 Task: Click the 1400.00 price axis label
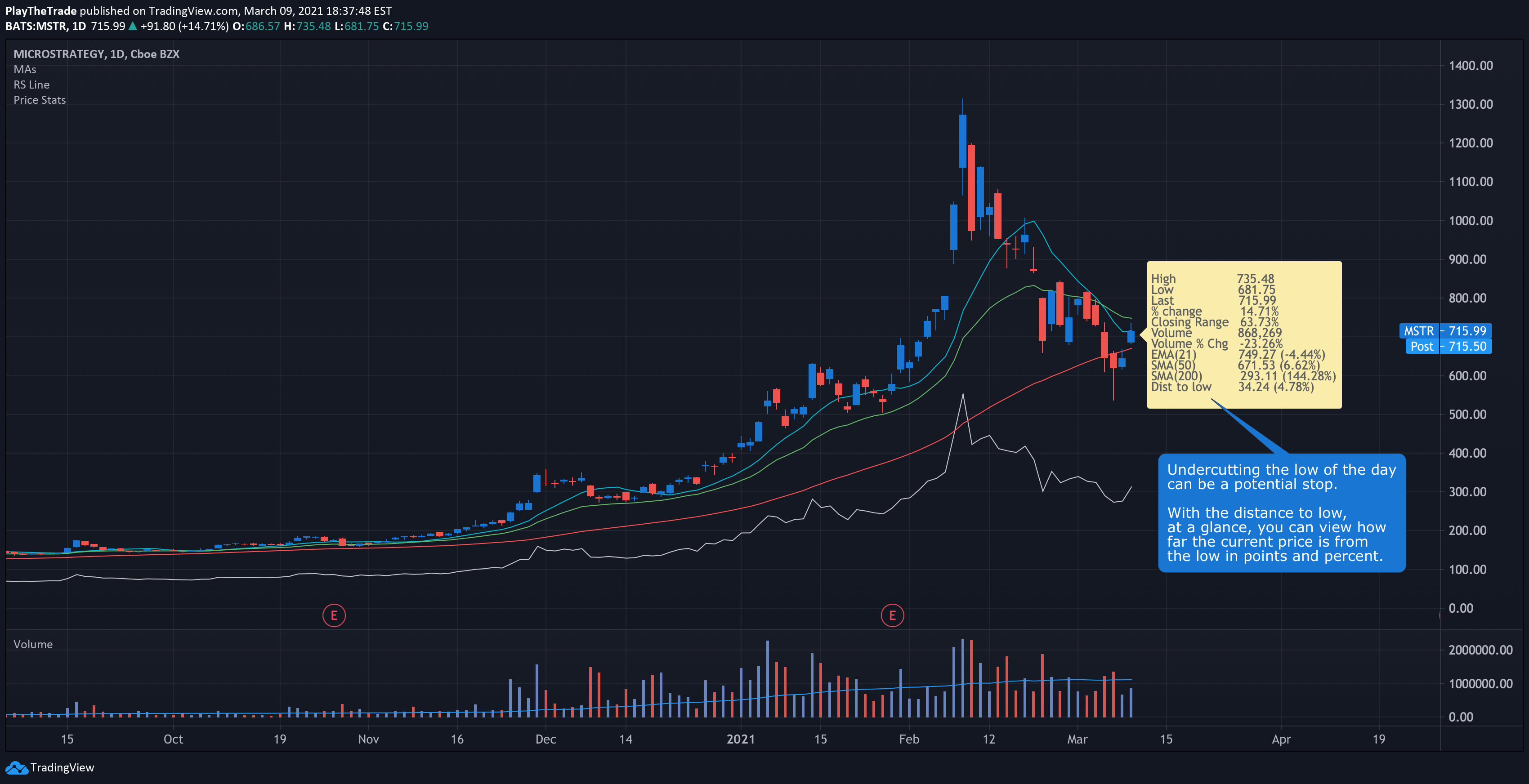pyautogui.click(x=1470, y=66)
